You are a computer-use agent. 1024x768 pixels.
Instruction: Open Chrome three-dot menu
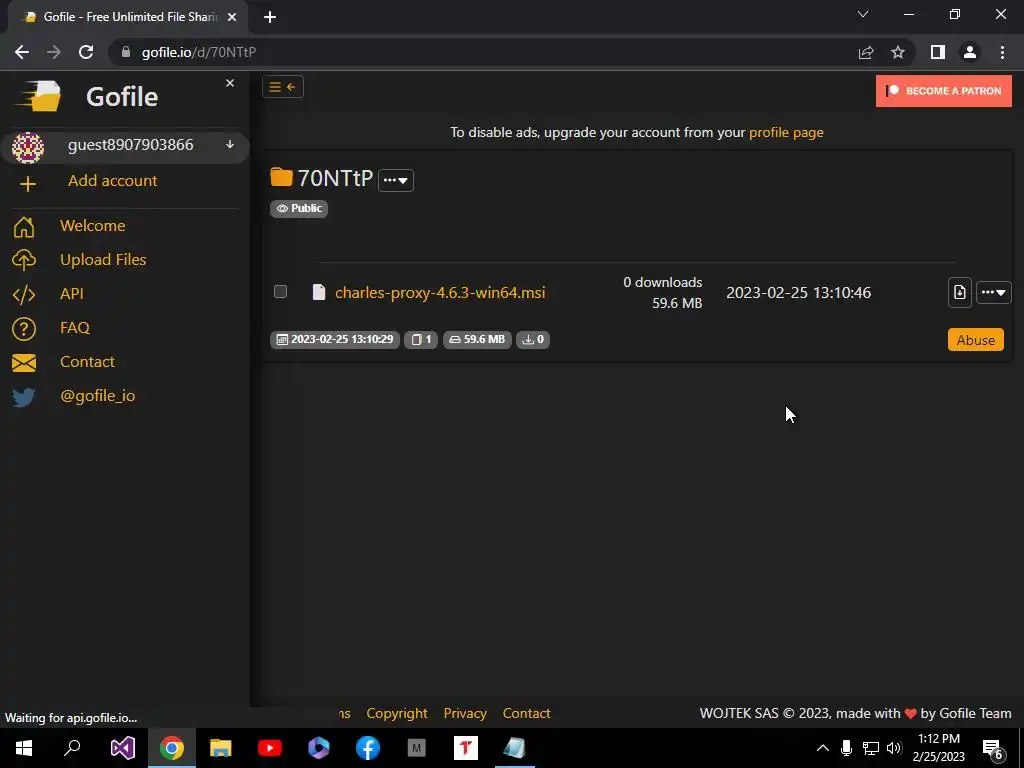1002,52
